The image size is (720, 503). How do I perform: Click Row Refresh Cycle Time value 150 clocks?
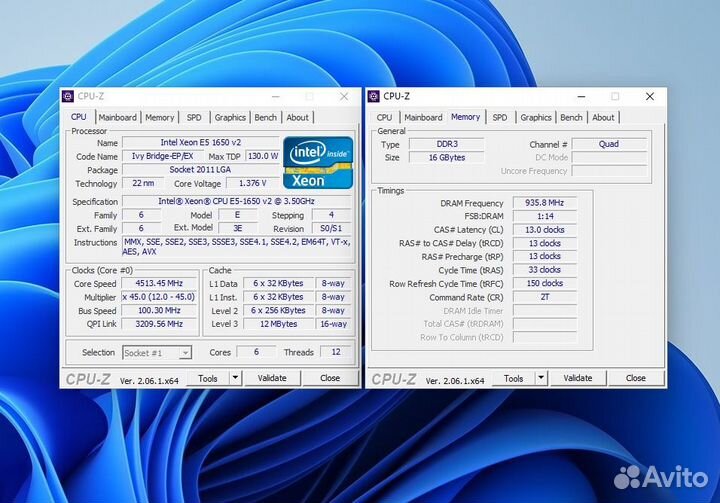tap(545, 283)
